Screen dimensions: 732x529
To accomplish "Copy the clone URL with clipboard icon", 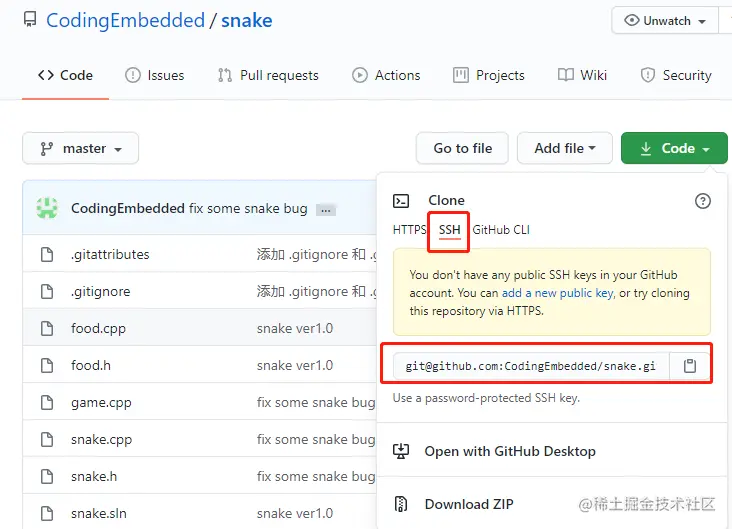I will [690, 366].
